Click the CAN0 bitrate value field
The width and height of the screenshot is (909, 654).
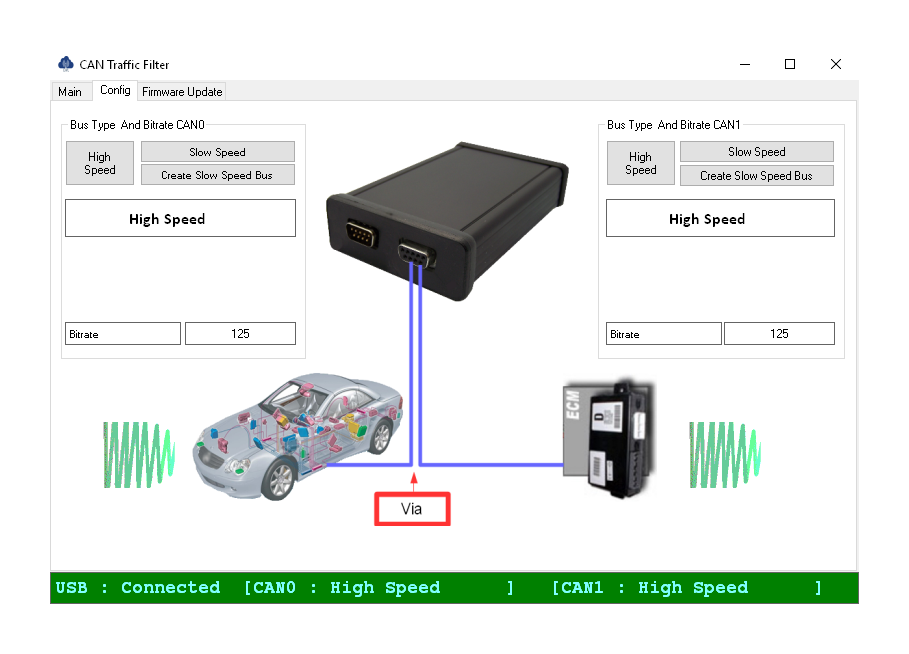coord(240,334)
